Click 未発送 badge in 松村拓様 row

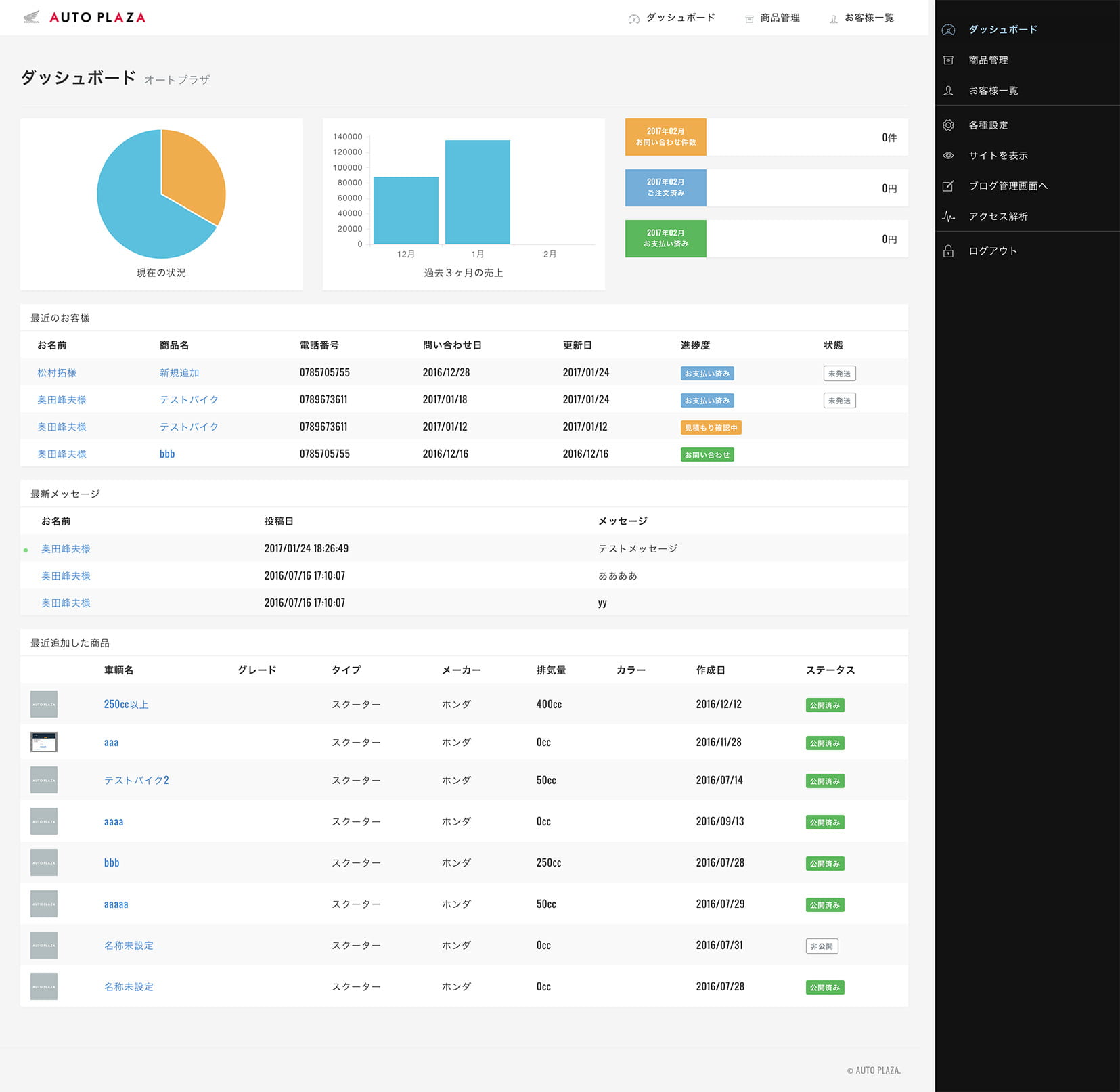[x=840, y=374]
